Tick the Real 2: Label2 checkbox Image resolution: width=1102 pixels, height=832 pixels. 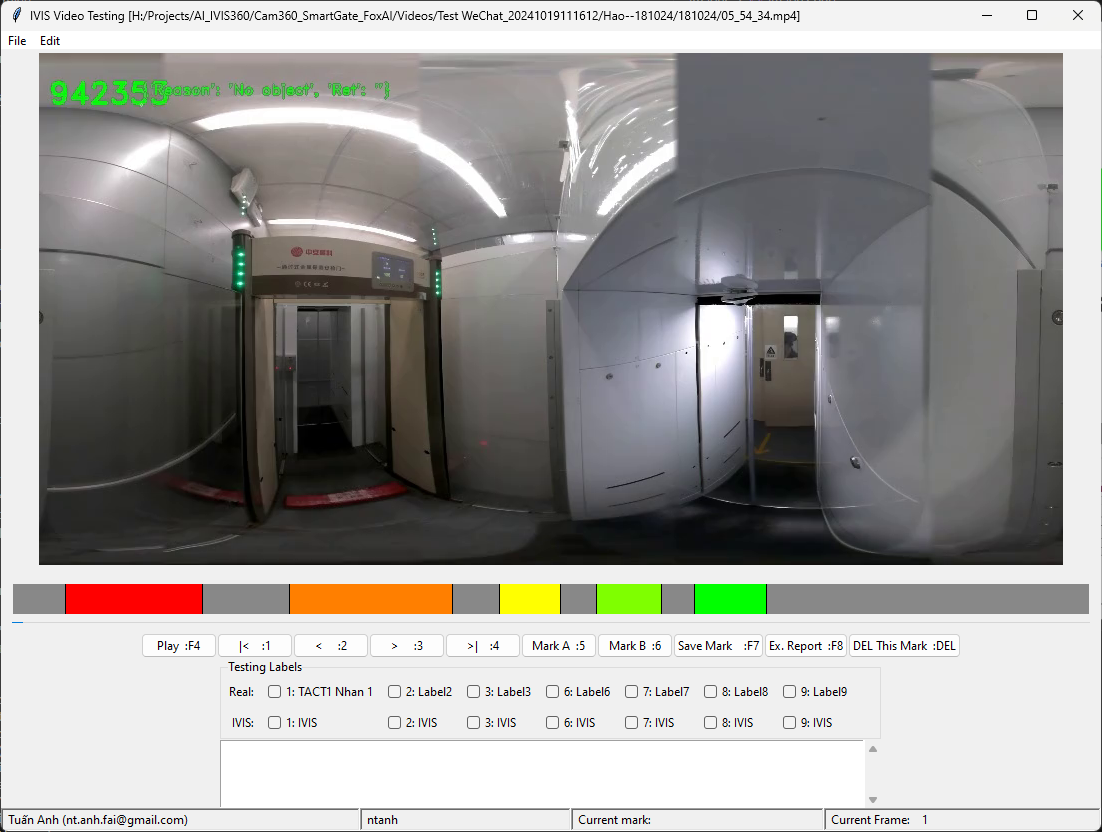pos(395,692)
